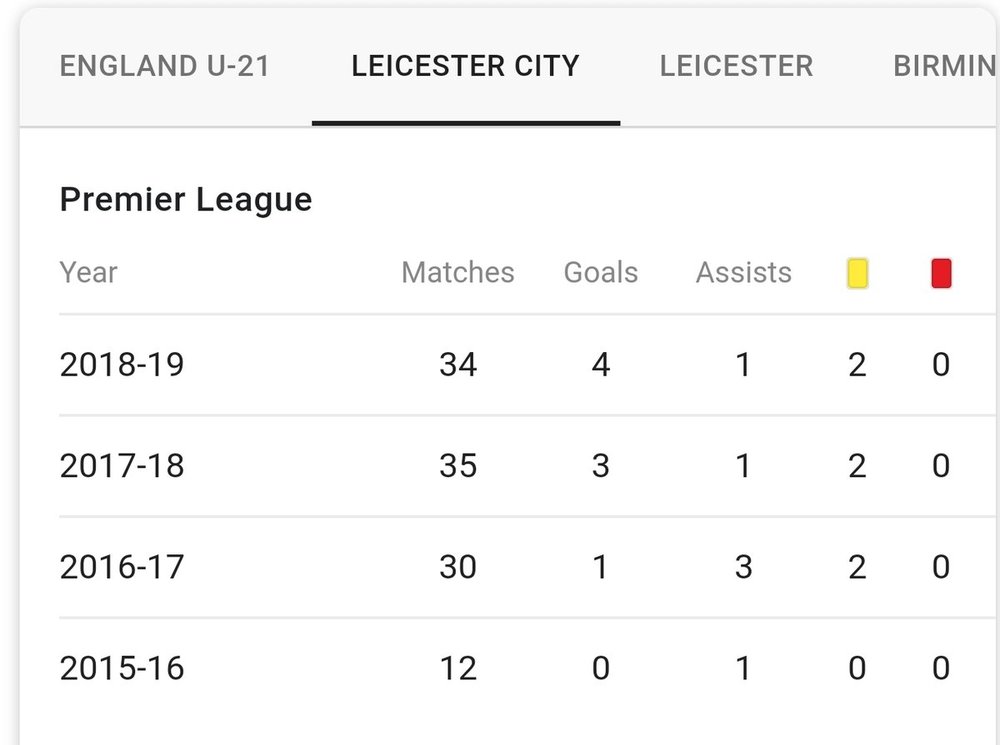Click the 3 assists value for 2016-17
The image size is (1000, 745).
pyautogui.click(x=744, y=567)
